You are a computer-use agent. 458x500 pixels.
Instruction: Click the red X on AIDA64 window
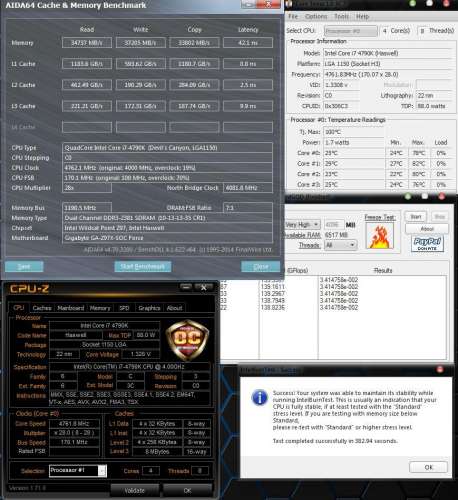269,4
